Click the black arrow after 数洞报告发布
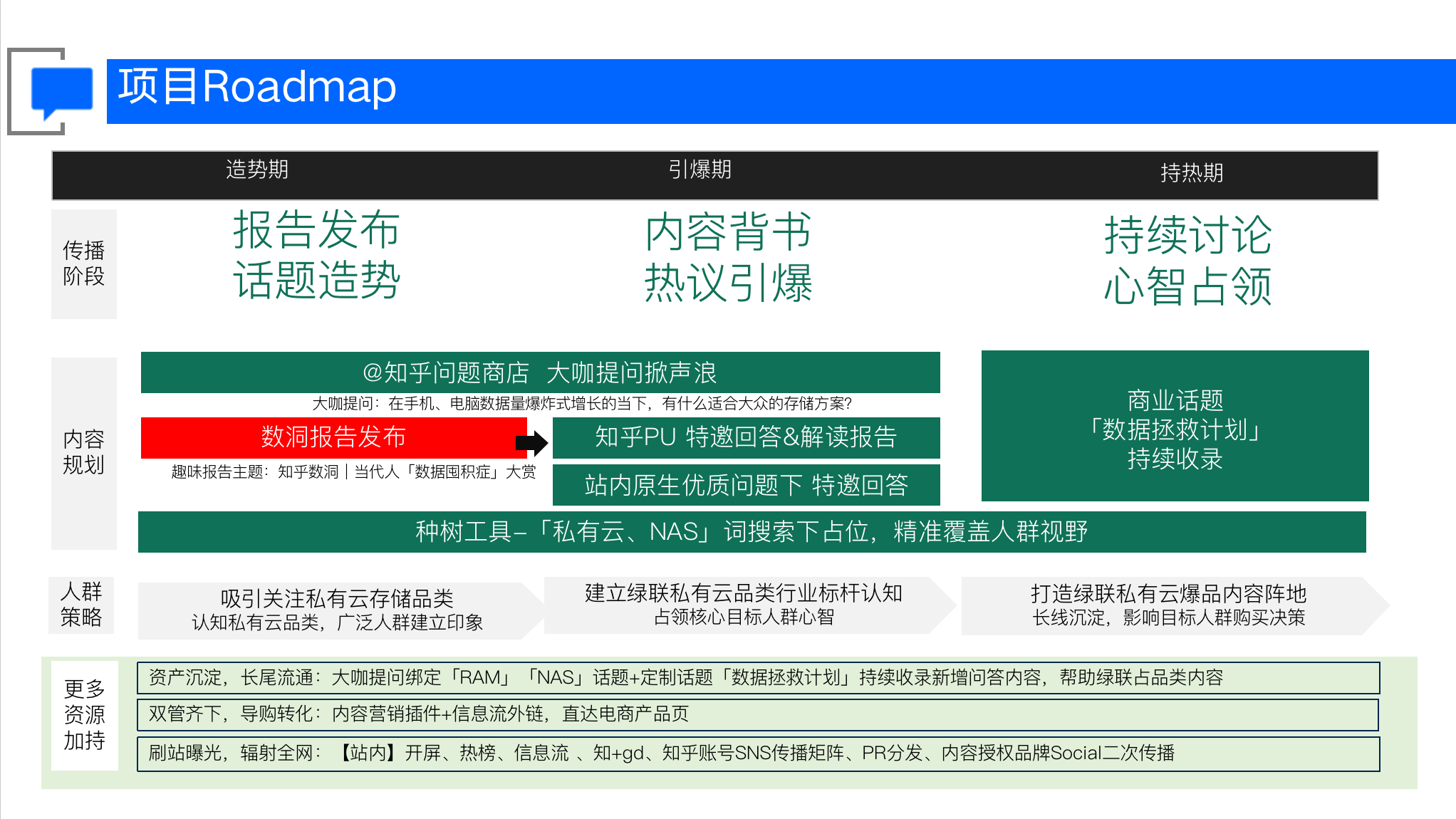This screenshot has width=1456, height=819. tap(532, 443)
